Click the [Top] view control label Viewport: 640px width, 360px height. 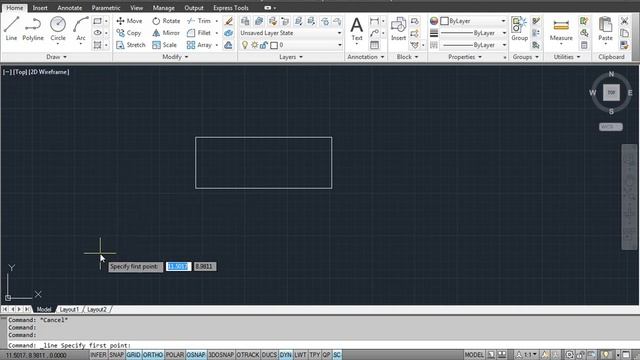coord(20,72)
